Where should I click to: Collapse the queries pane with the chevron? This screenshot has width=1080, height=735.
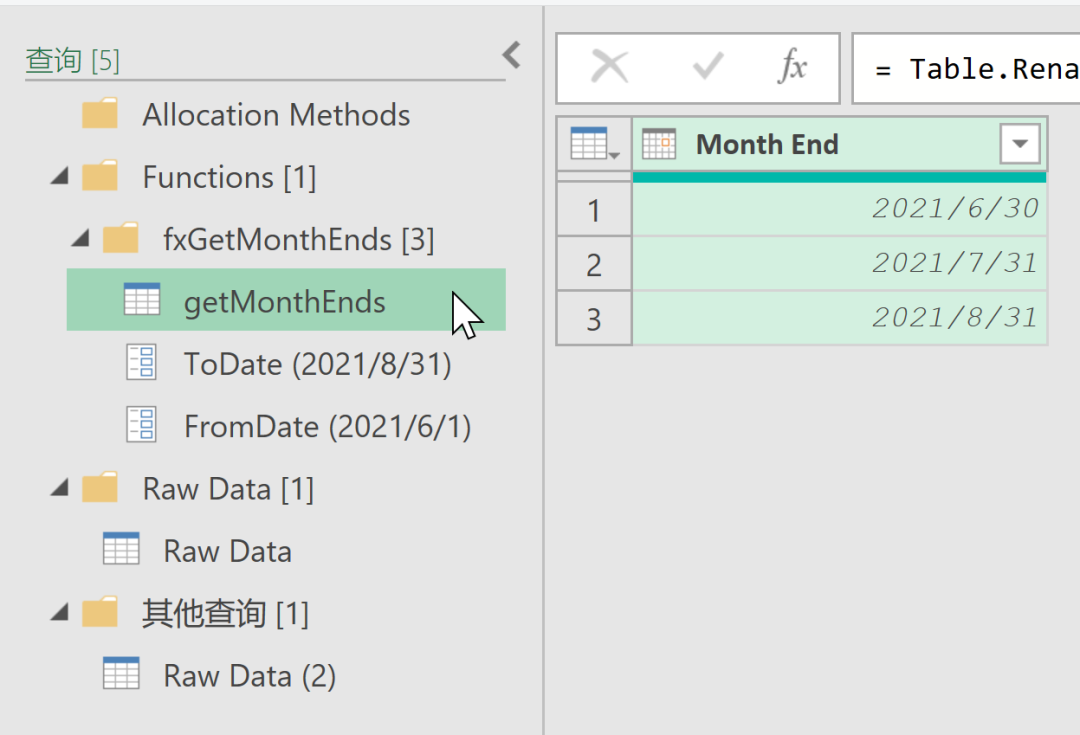pyautogui.click(x=512, y=55)
